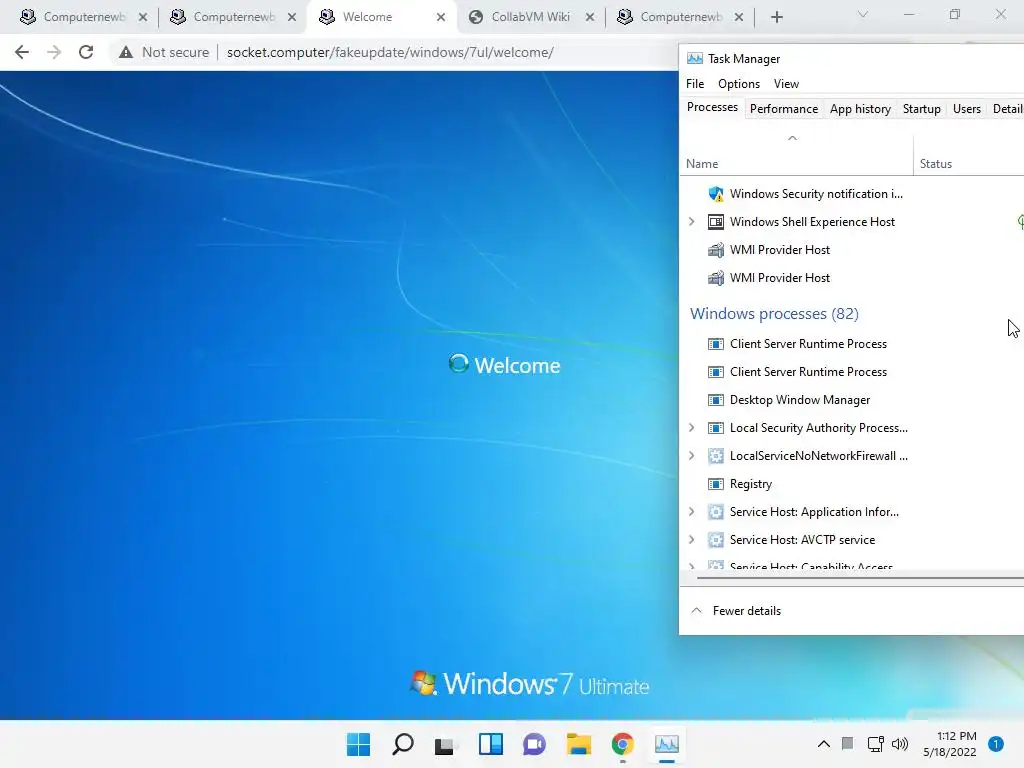The image size is (1024, 768).
Task: Expand LocalServiceNoNetworkFirewall row
Action: [x=692, y=456]
